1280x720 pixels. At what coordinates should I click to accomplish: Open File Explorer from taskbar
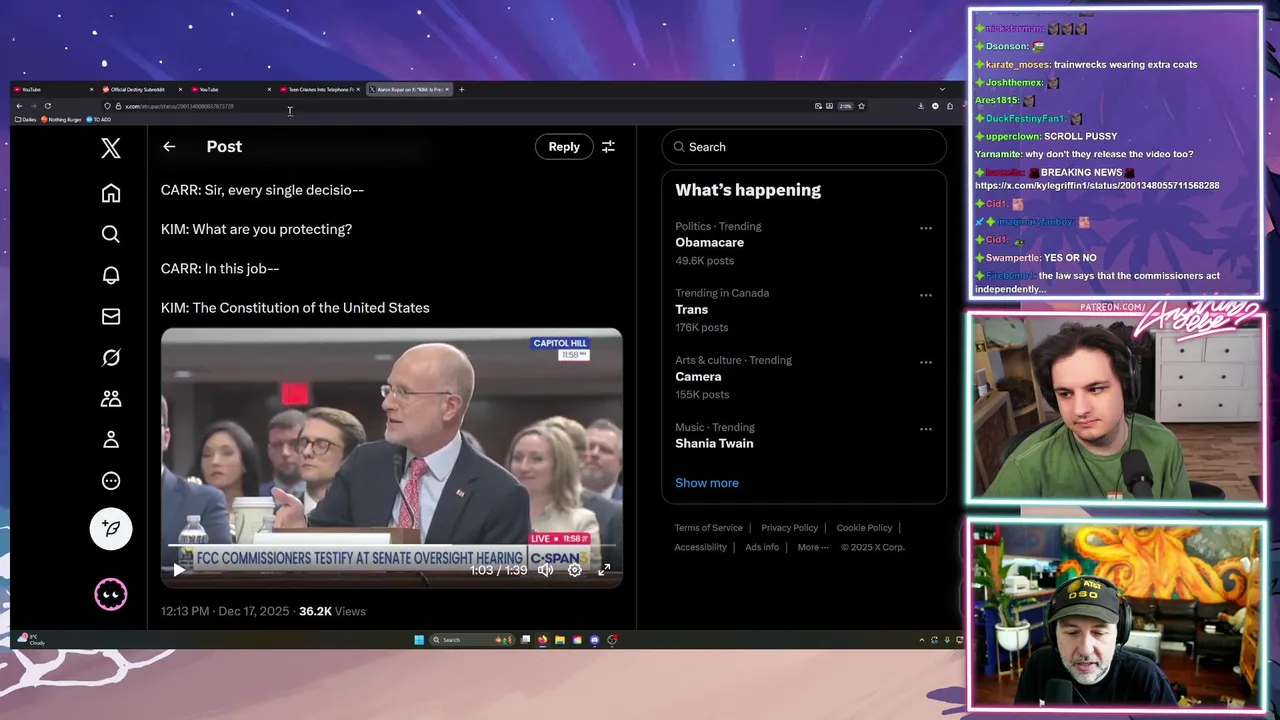coord(560,640)
